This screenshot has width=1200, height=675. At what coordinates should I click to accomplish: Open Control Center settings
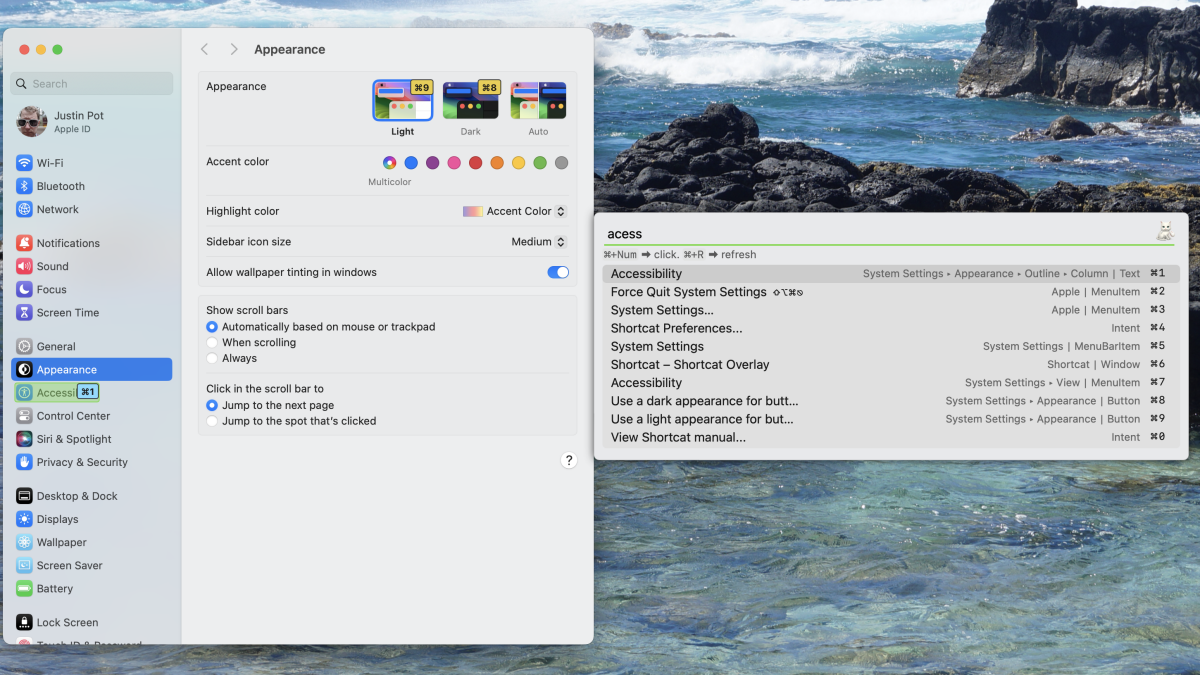pyautogui.click(x=92, y=416)
